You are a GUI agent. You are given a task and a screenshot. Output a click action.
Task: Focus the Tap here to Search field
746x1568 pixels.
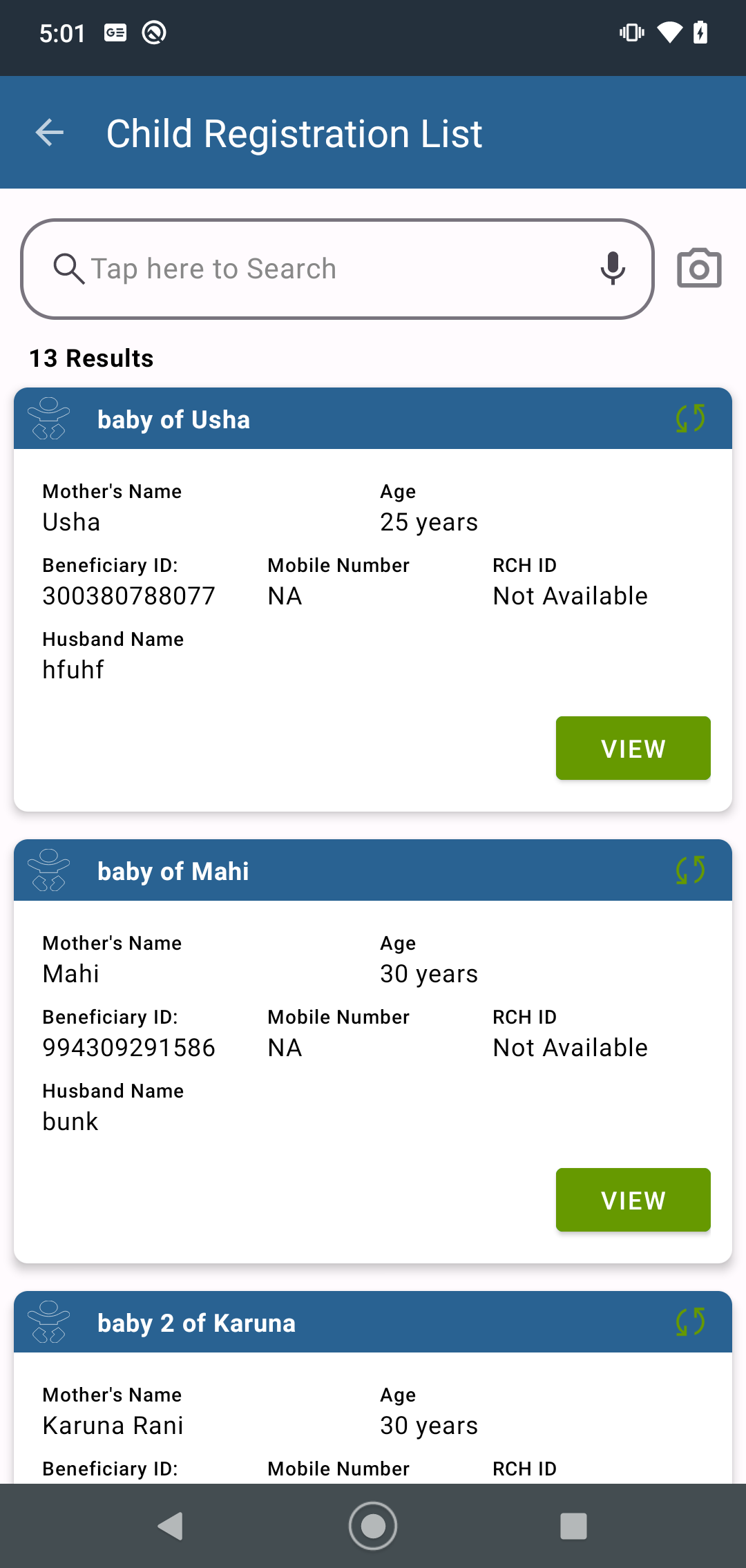337,269
